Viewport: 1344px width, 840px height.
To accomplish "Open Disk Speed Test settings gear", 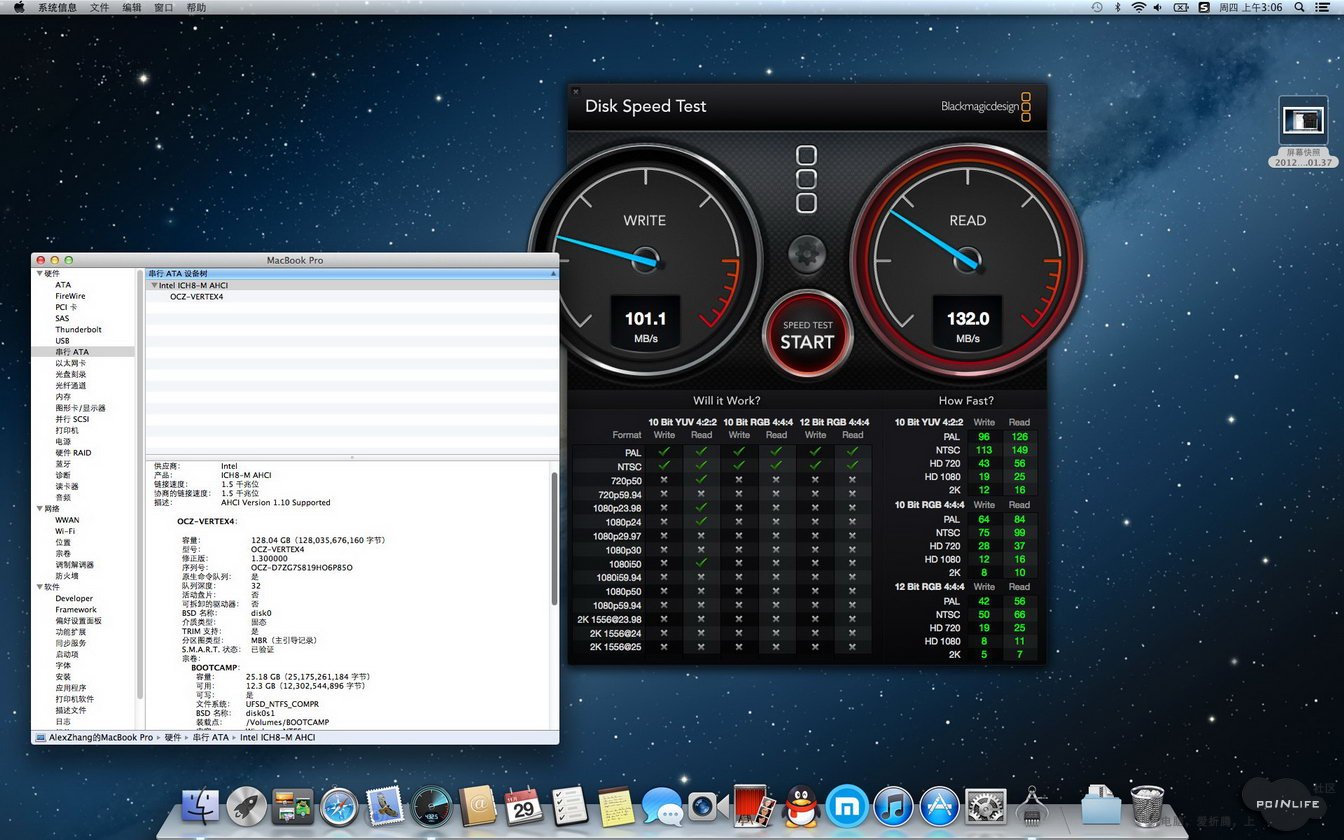I will (807, 254).
